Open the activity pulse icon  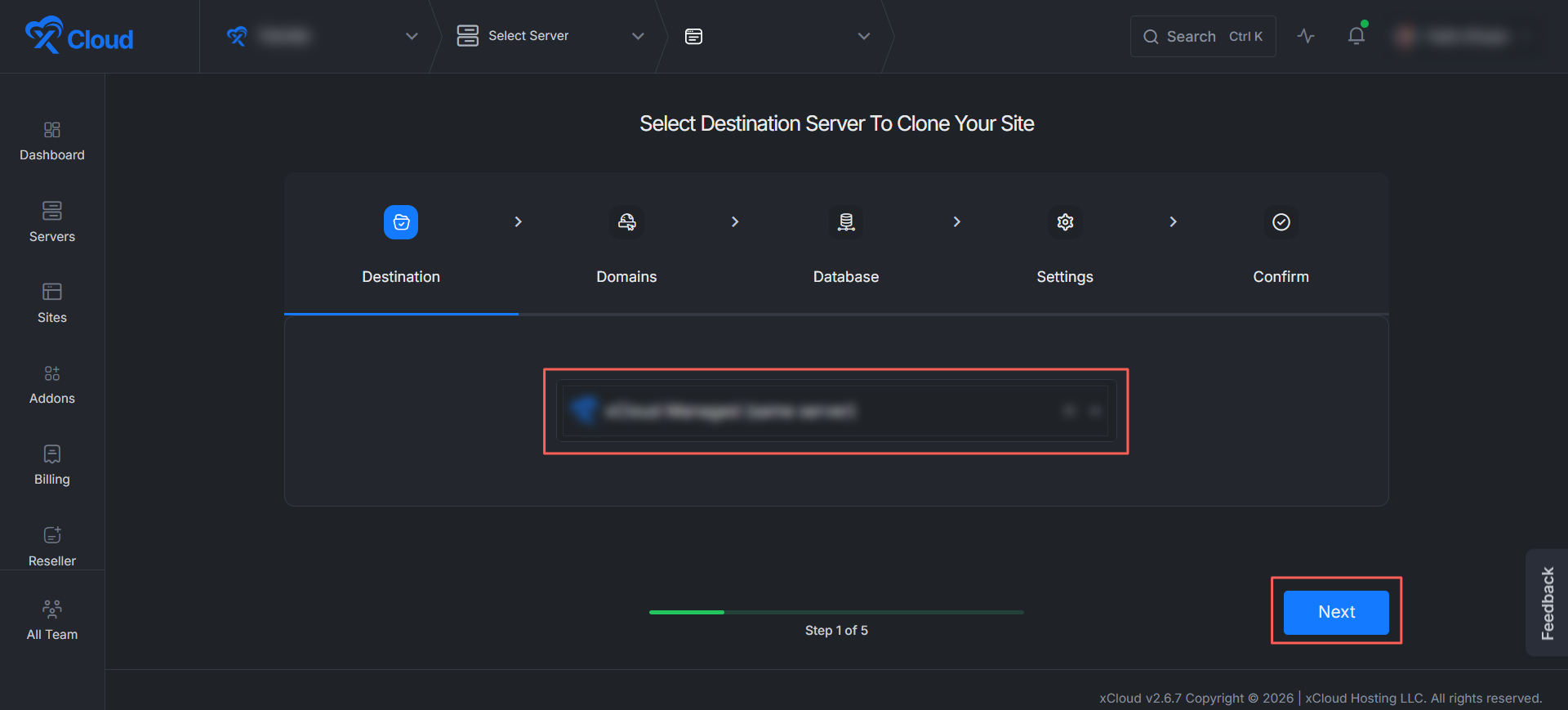coord(1306,36)
